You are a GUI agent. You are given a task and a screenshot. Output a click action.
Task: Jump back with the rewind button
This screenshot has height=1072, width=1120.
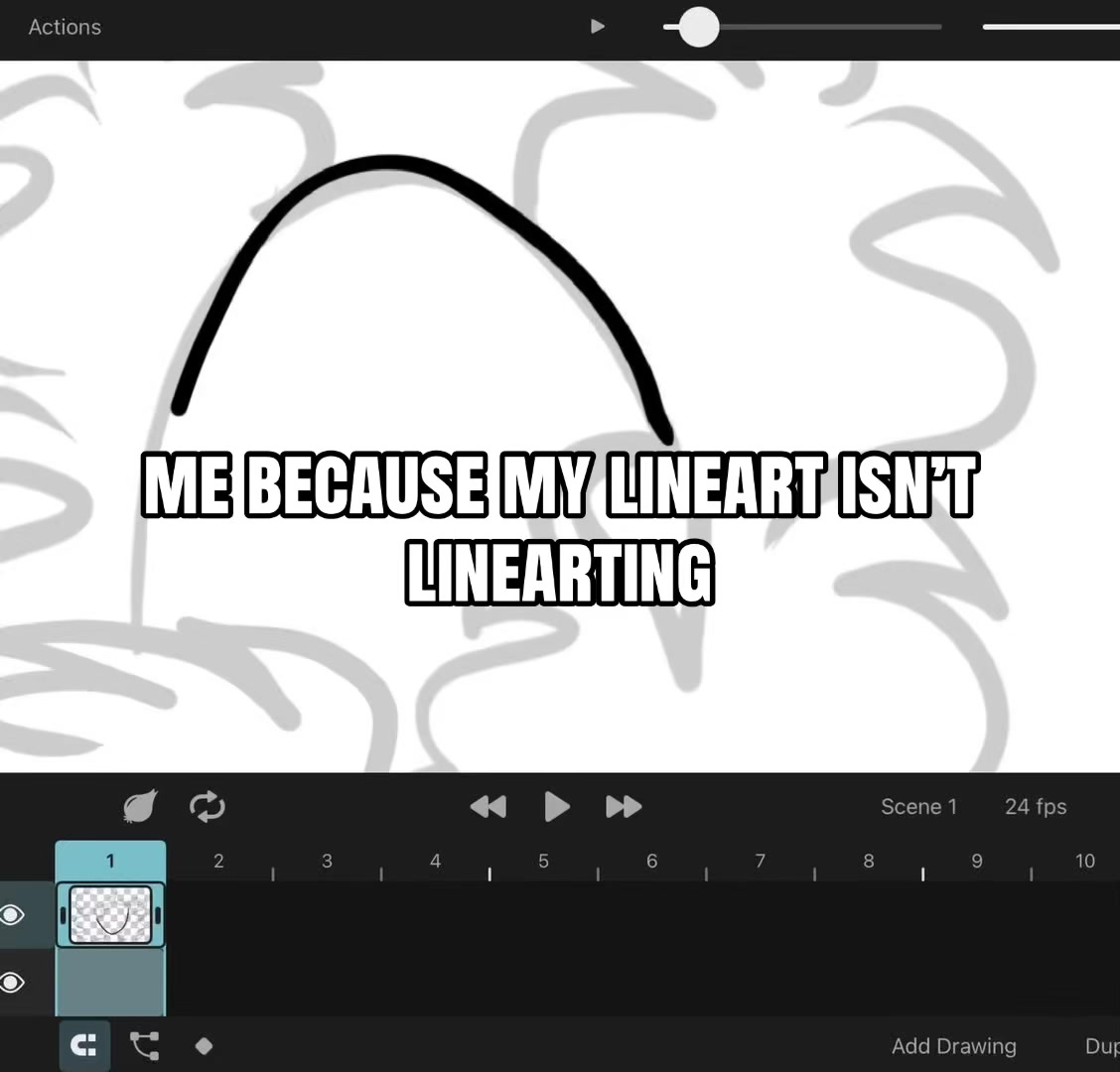tap(489, 806)
